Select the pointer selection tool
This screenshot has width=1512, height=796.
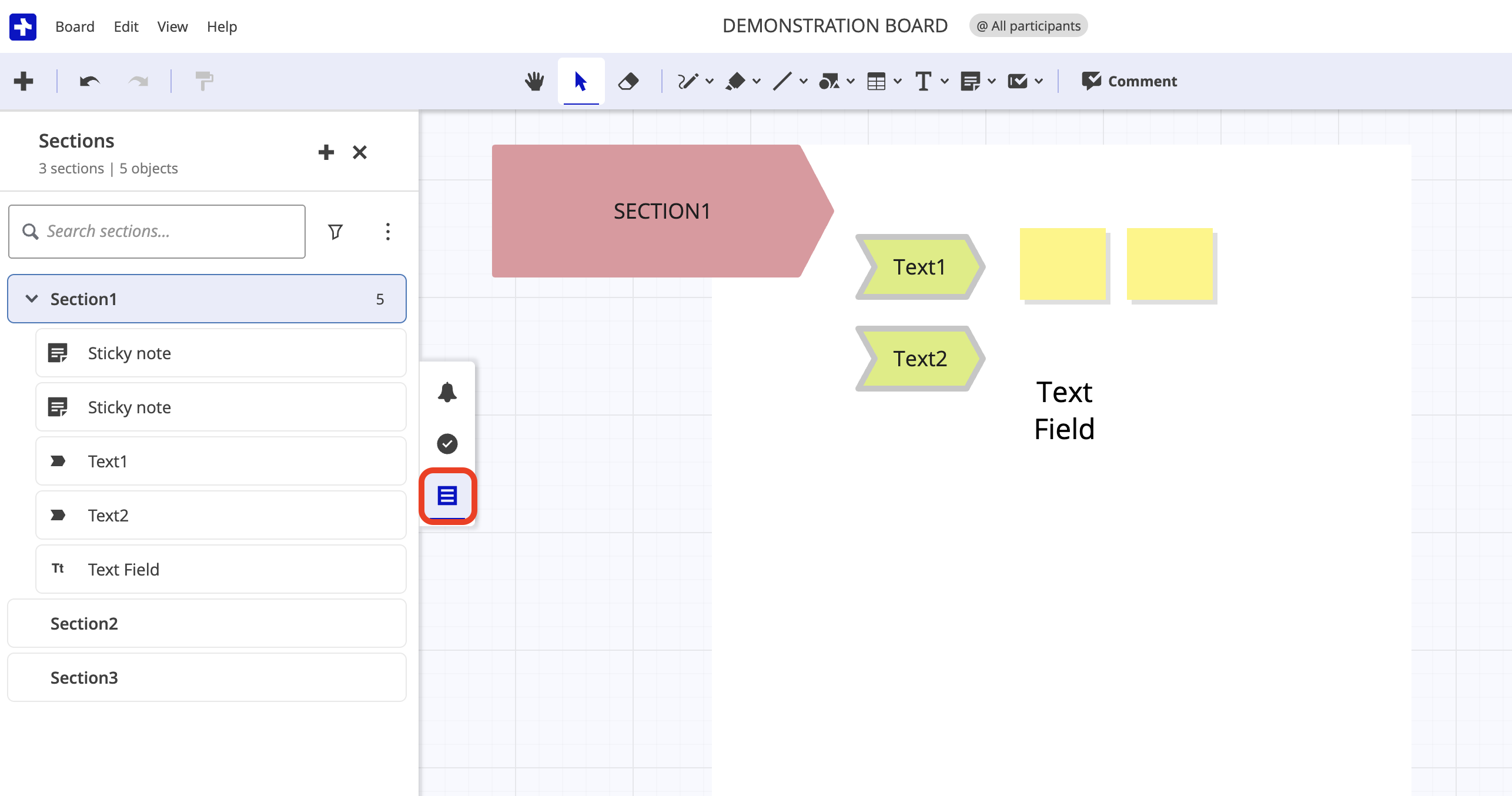[x=581, y=81]
